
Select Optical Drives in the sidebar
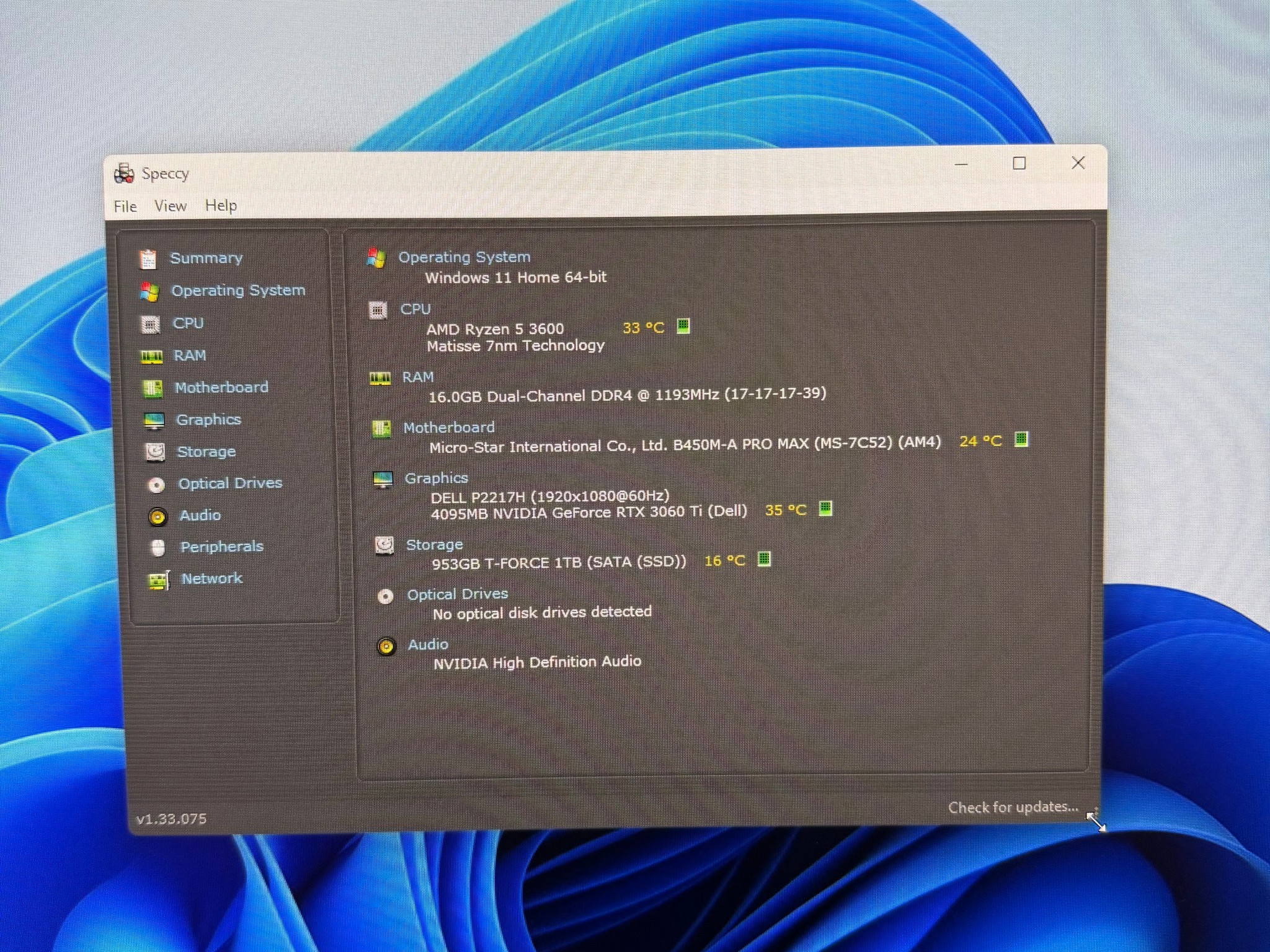[230, 483]
